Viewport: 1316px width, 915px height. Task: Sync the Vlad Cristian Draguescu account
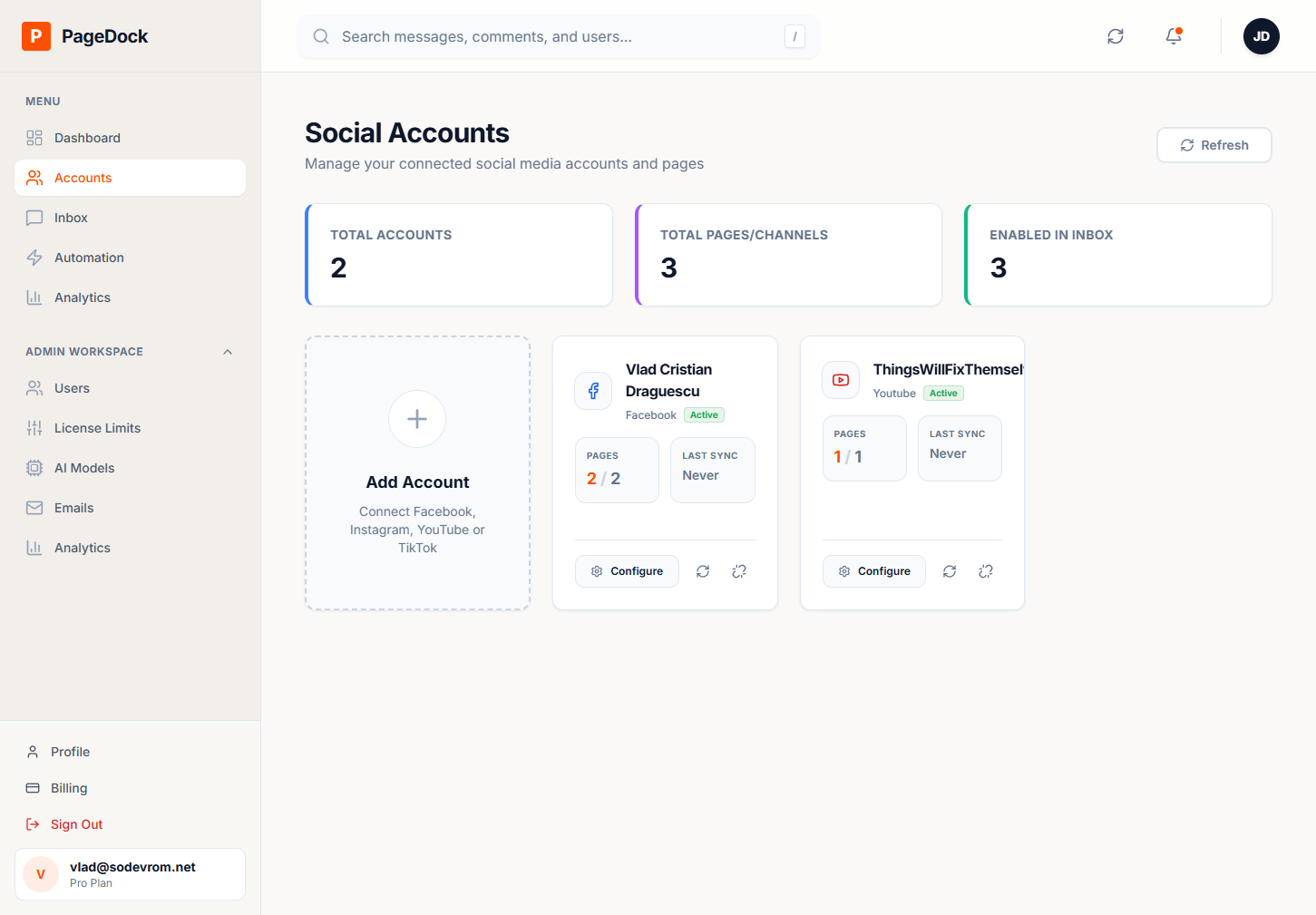703,571
